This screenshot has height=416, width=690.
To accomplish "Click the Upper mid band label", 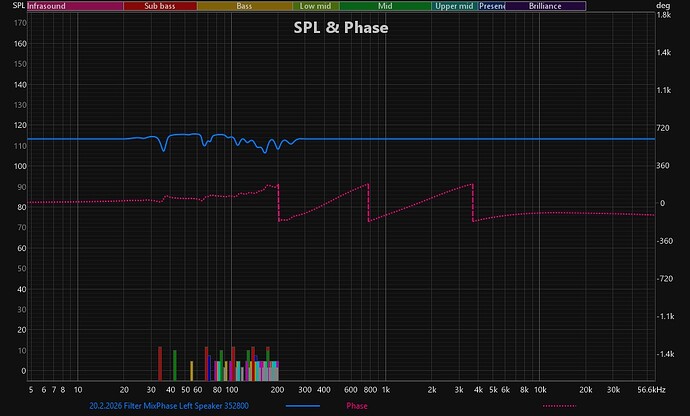I will click(454, 6).
